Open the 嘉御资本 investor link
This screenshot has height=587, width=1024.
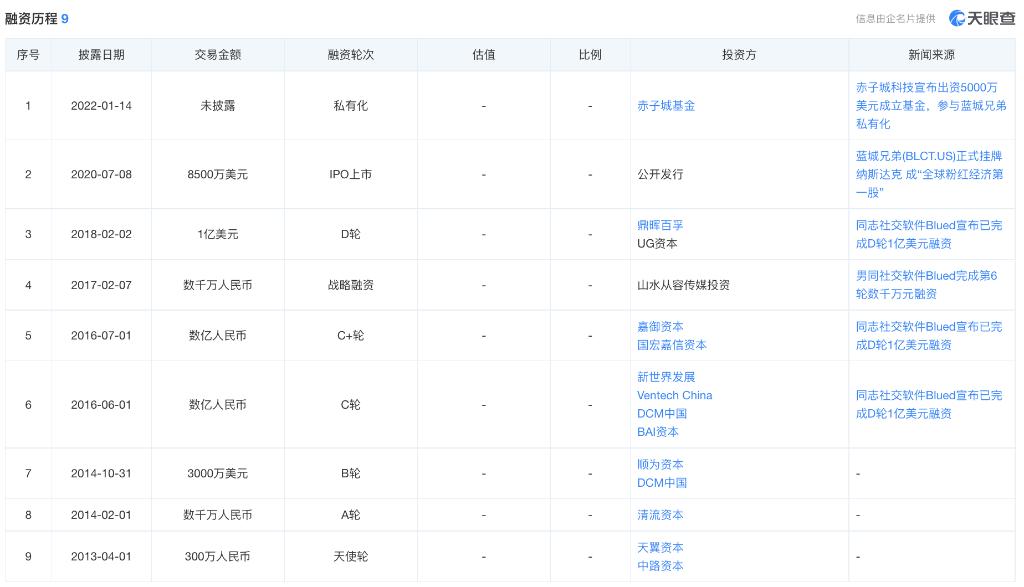coord(660,326)
